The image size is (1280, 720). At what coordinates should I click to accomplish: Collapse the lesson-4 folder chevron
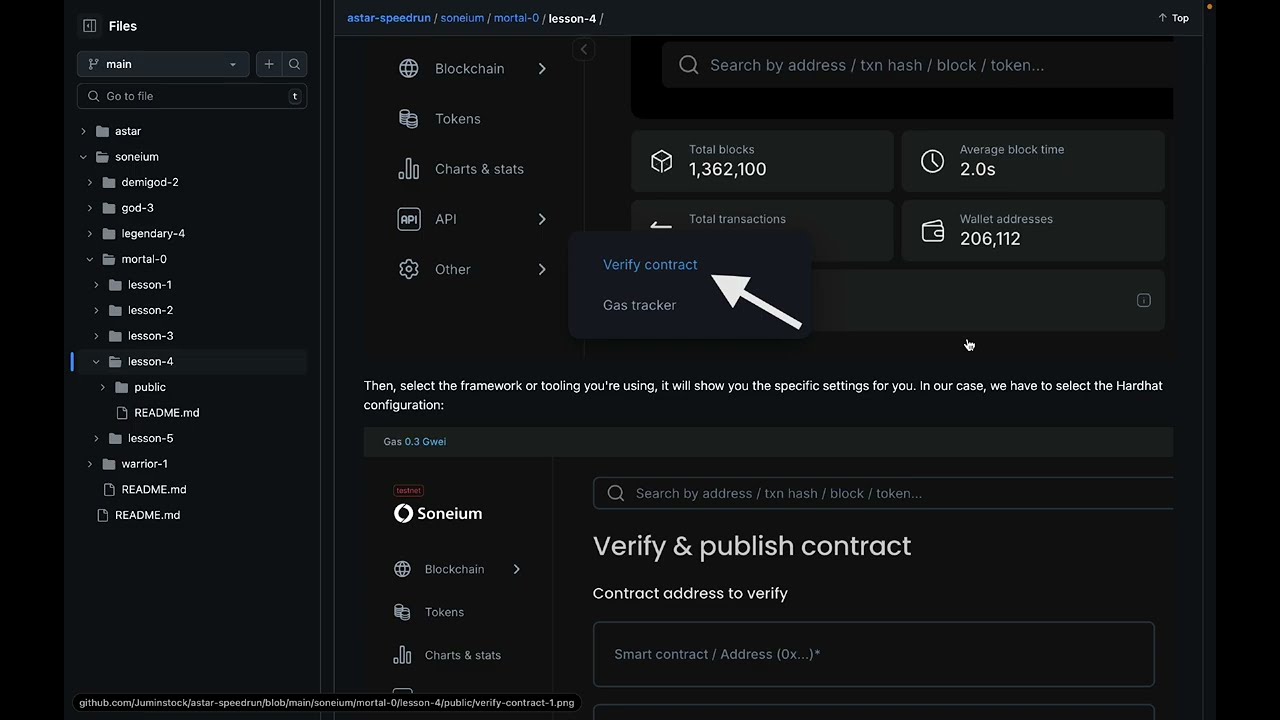click(x=97, y=362)
